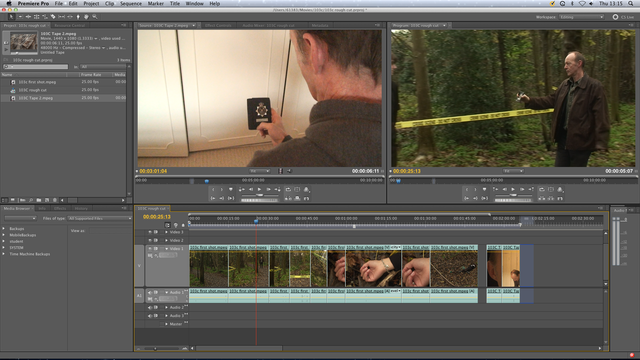This screenshot has height=360, width=640.
Task: Expand Time Machine Backups folder
Action: click(4, 254)
